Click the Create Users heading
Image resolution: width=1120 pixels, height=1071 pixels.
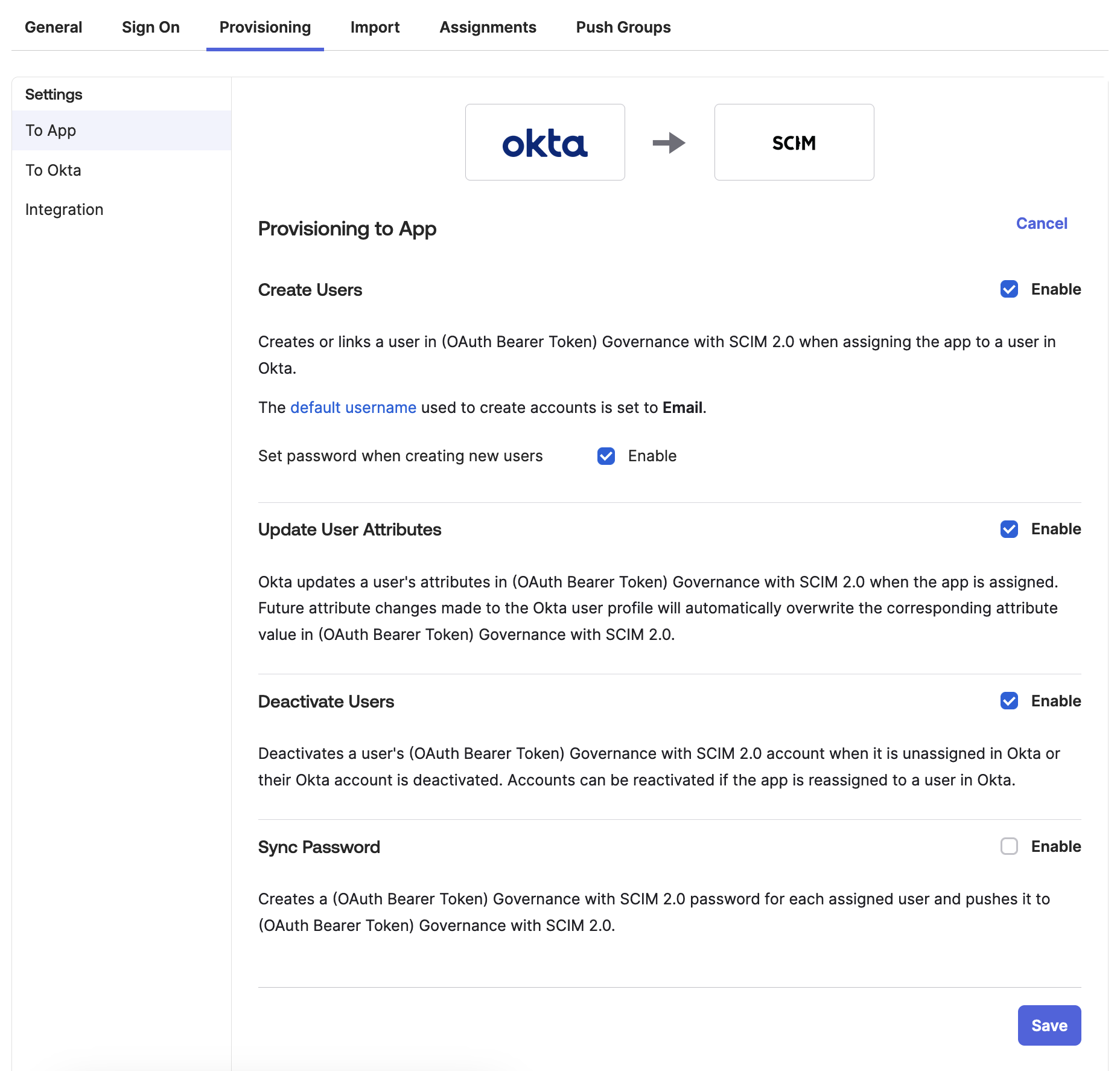click(x=310, y=290)
